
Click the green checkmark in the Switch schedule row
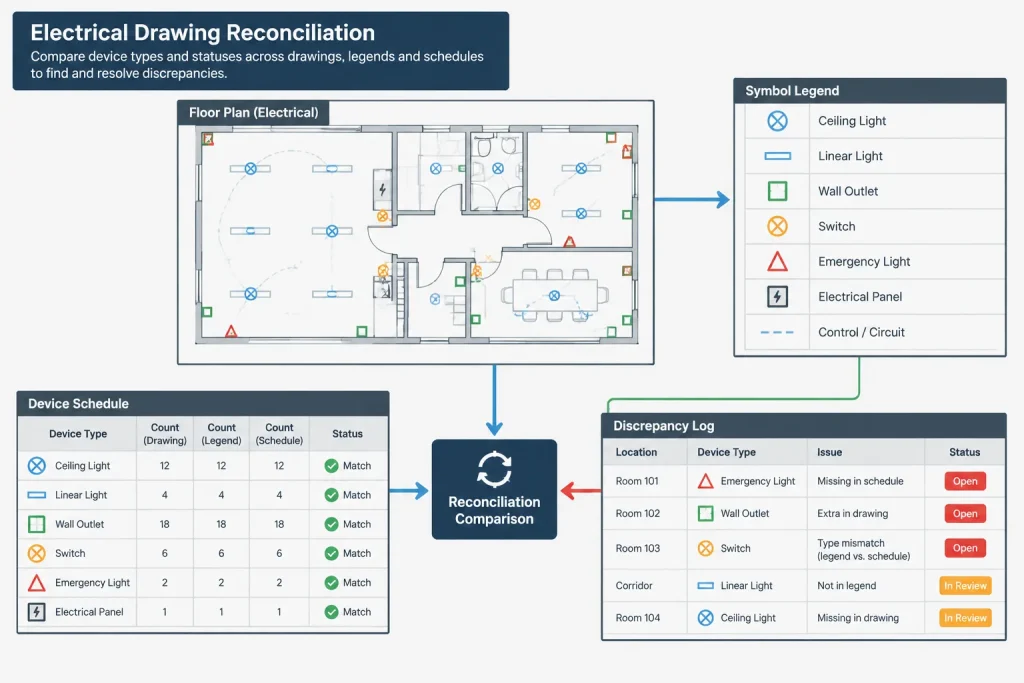(332, 554)
